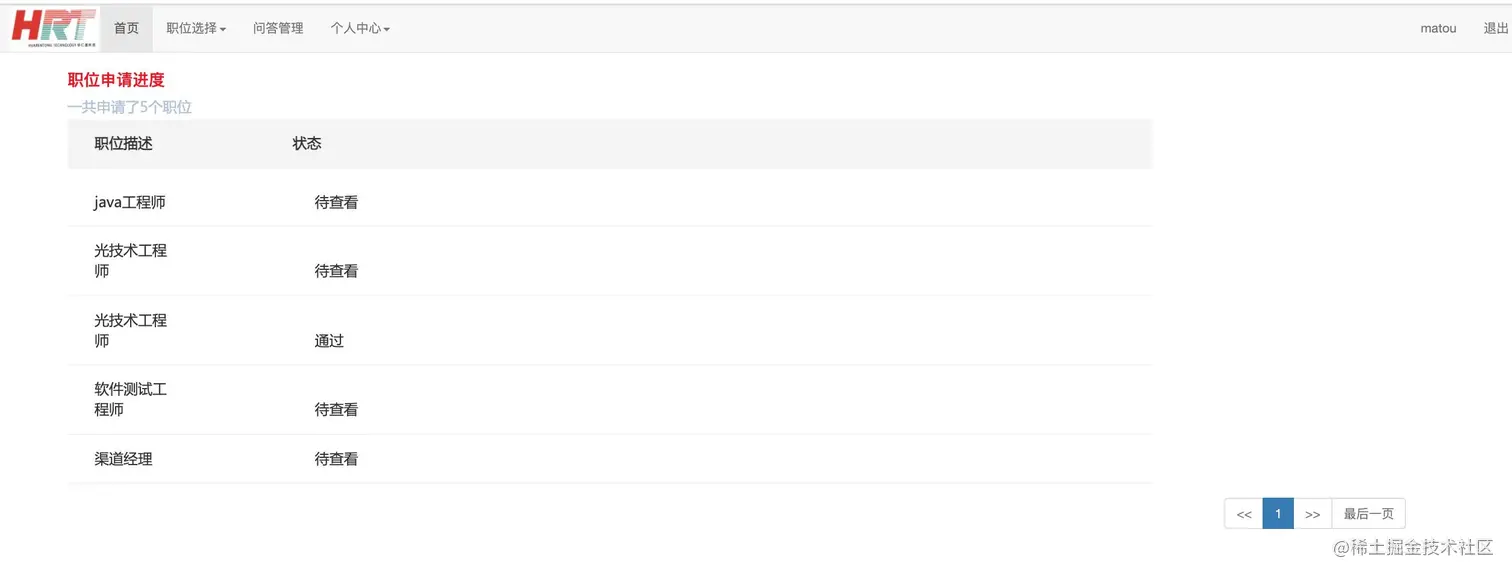Expand the 个人中心 dropdown menu
Screen dimensions: 1512x576
point(360,28)
